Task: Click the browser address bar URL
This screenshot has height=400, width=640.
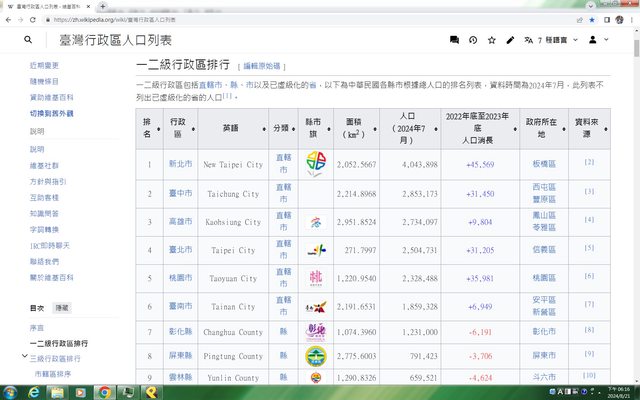Action: click(x=200, y=19)
